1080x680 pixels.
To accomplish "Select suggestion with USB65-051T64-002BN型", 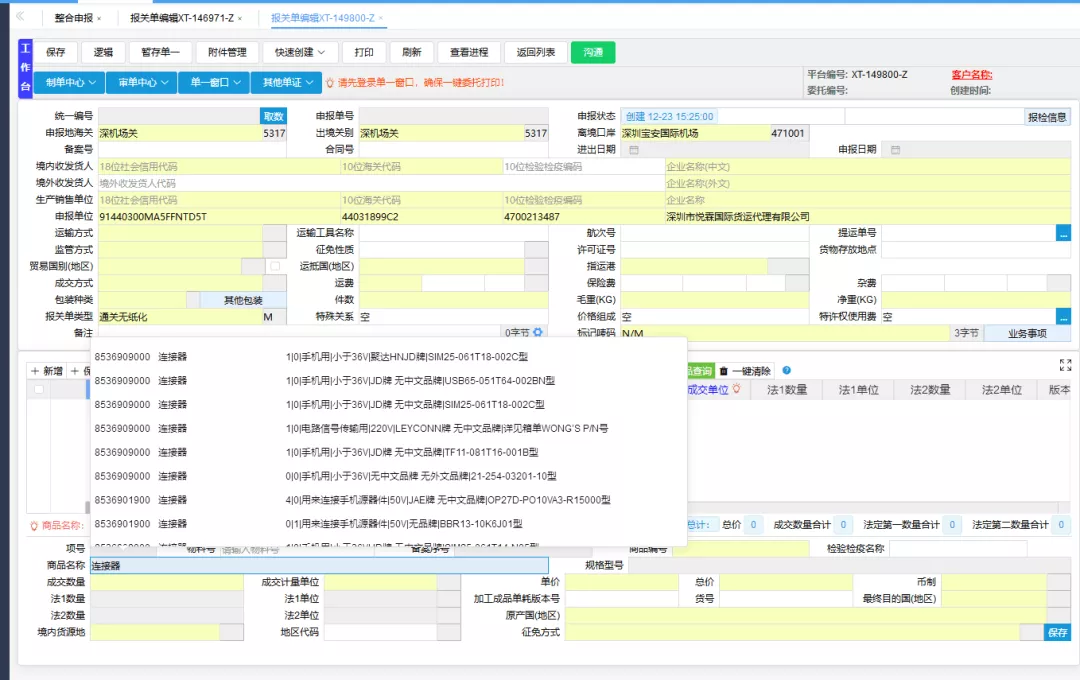I will [x=389, y=380].
